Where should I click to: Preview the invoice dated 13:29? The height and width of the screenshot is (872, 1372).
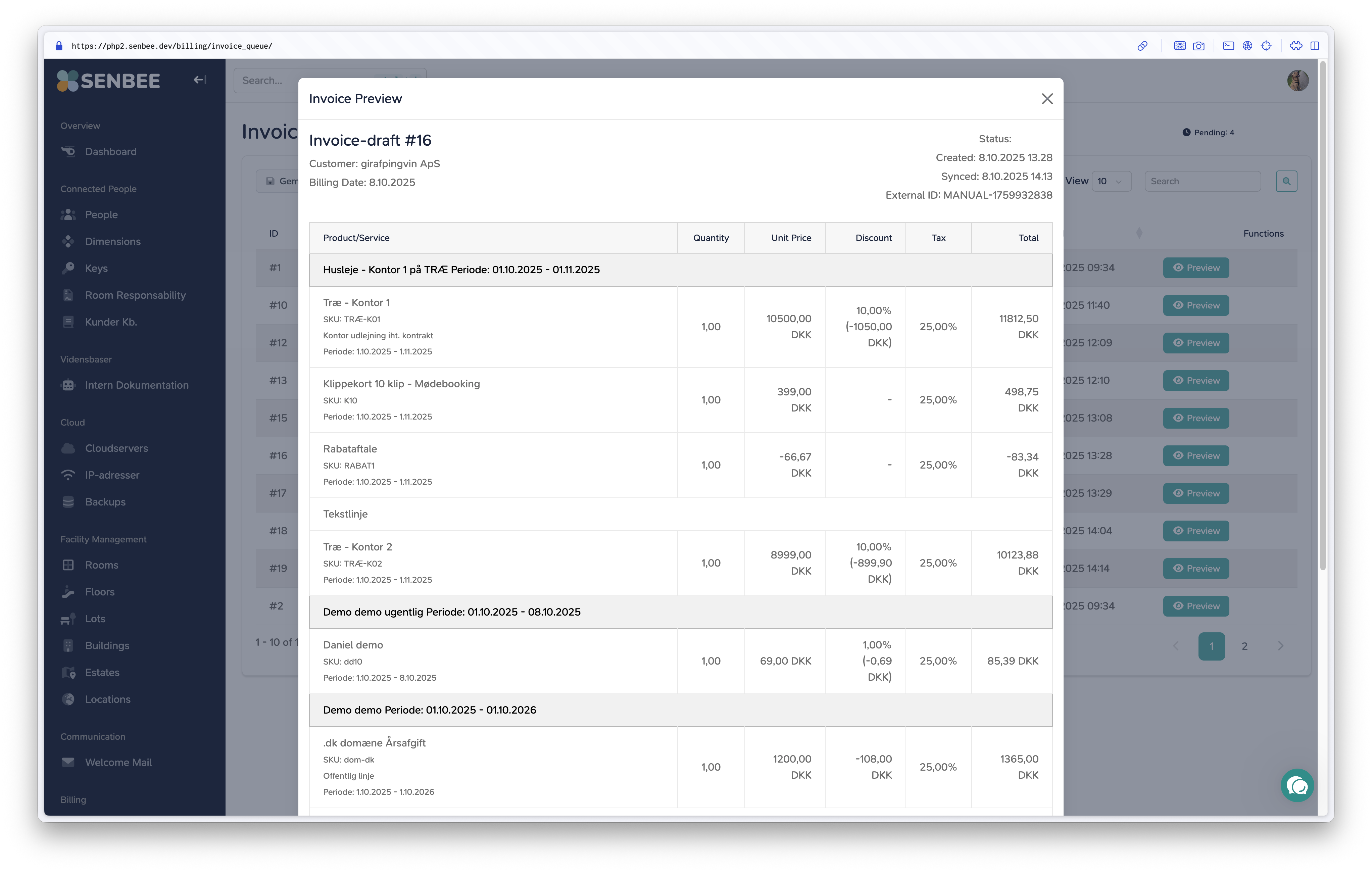click(x=1196, y=494)
